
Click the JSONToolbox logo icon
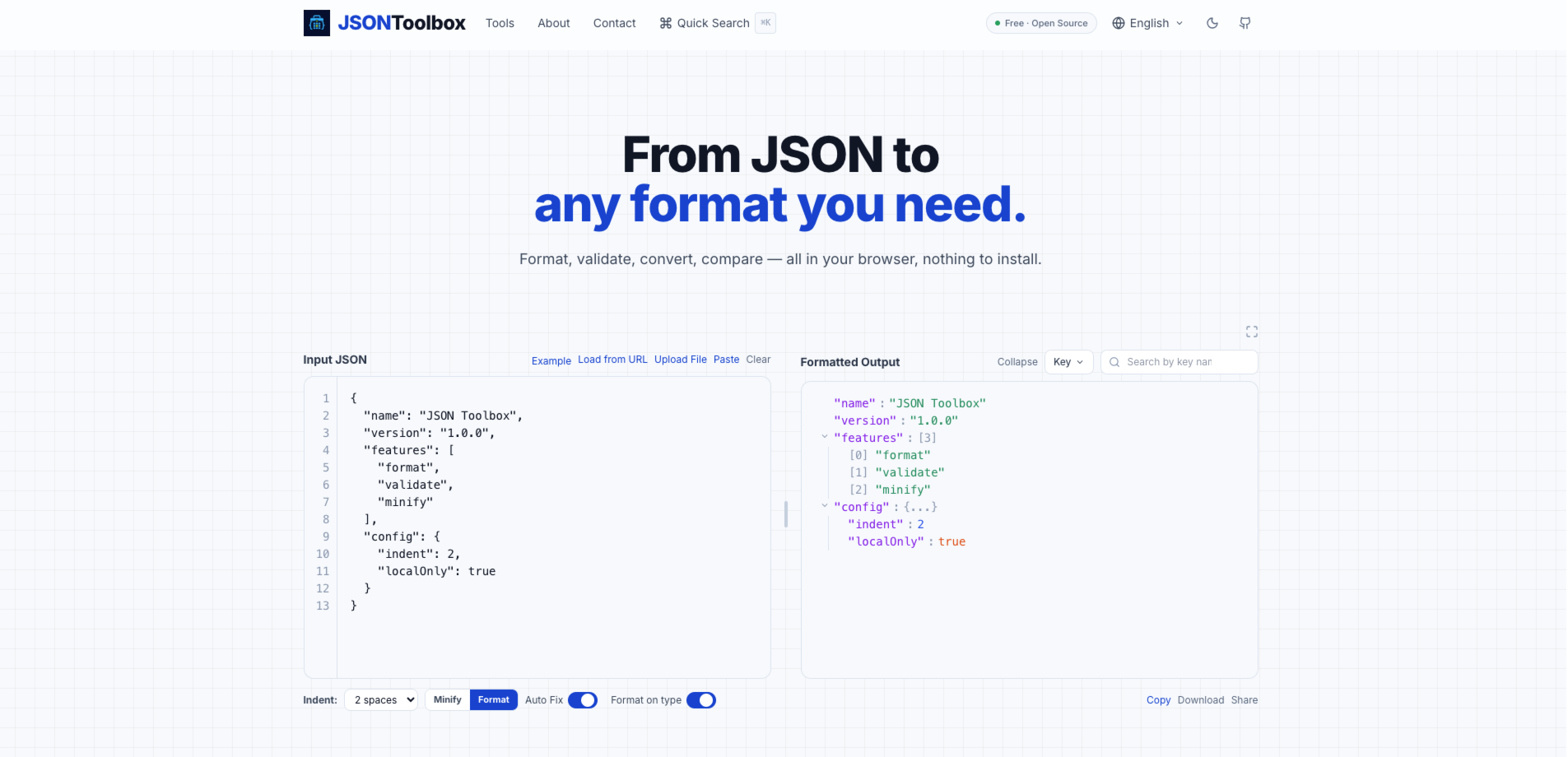317,23
